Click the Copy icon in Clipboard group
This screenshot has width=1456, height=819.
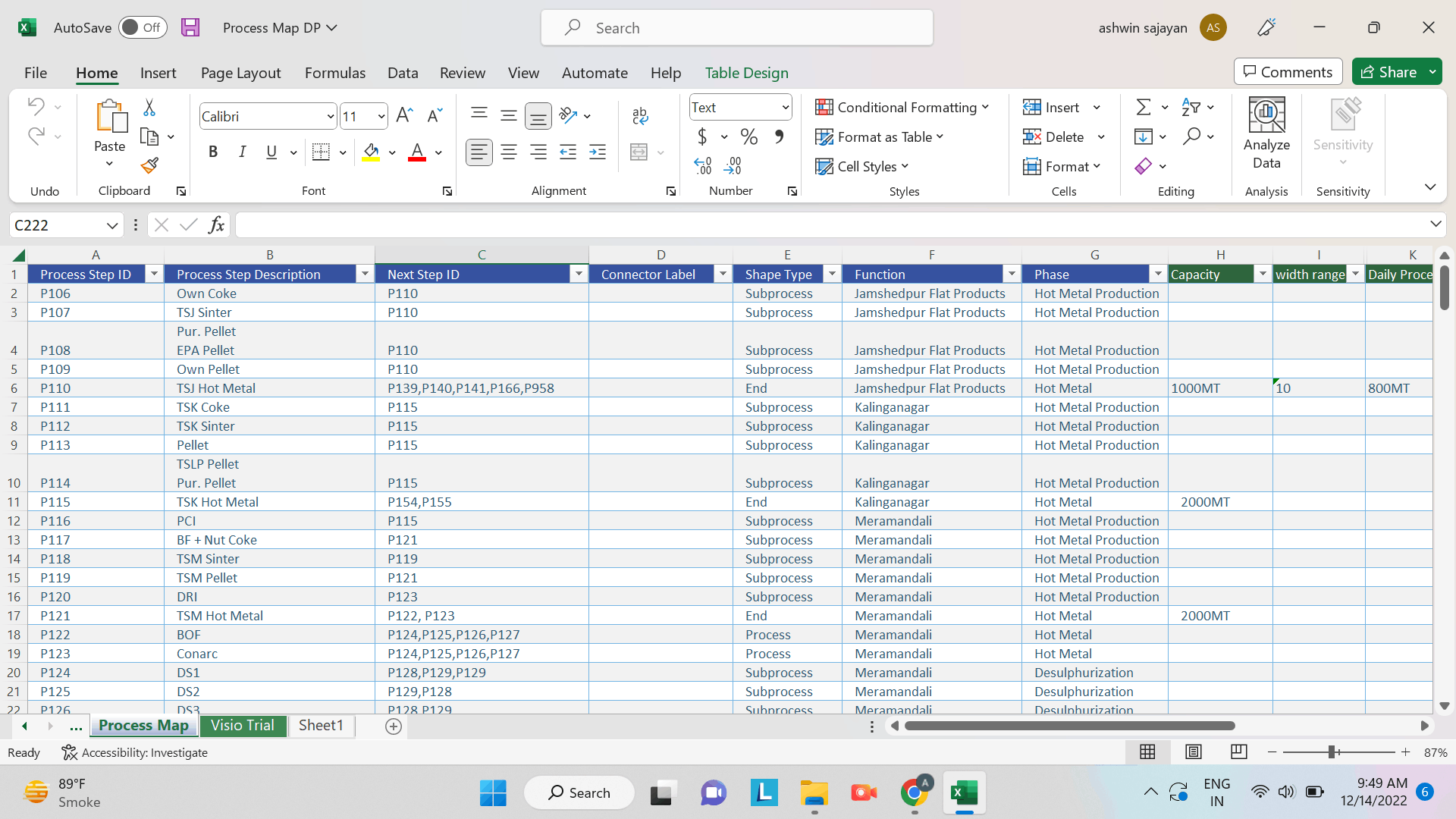149,136
